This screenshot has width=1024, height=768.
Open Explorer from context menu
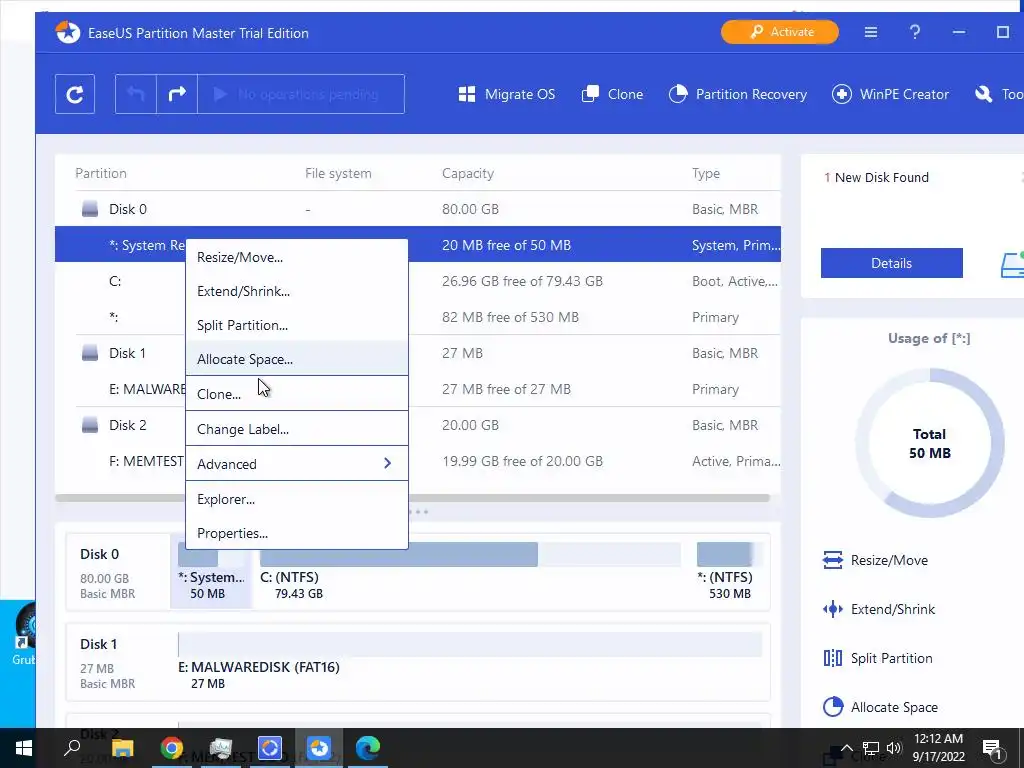(x=297, y=499)
